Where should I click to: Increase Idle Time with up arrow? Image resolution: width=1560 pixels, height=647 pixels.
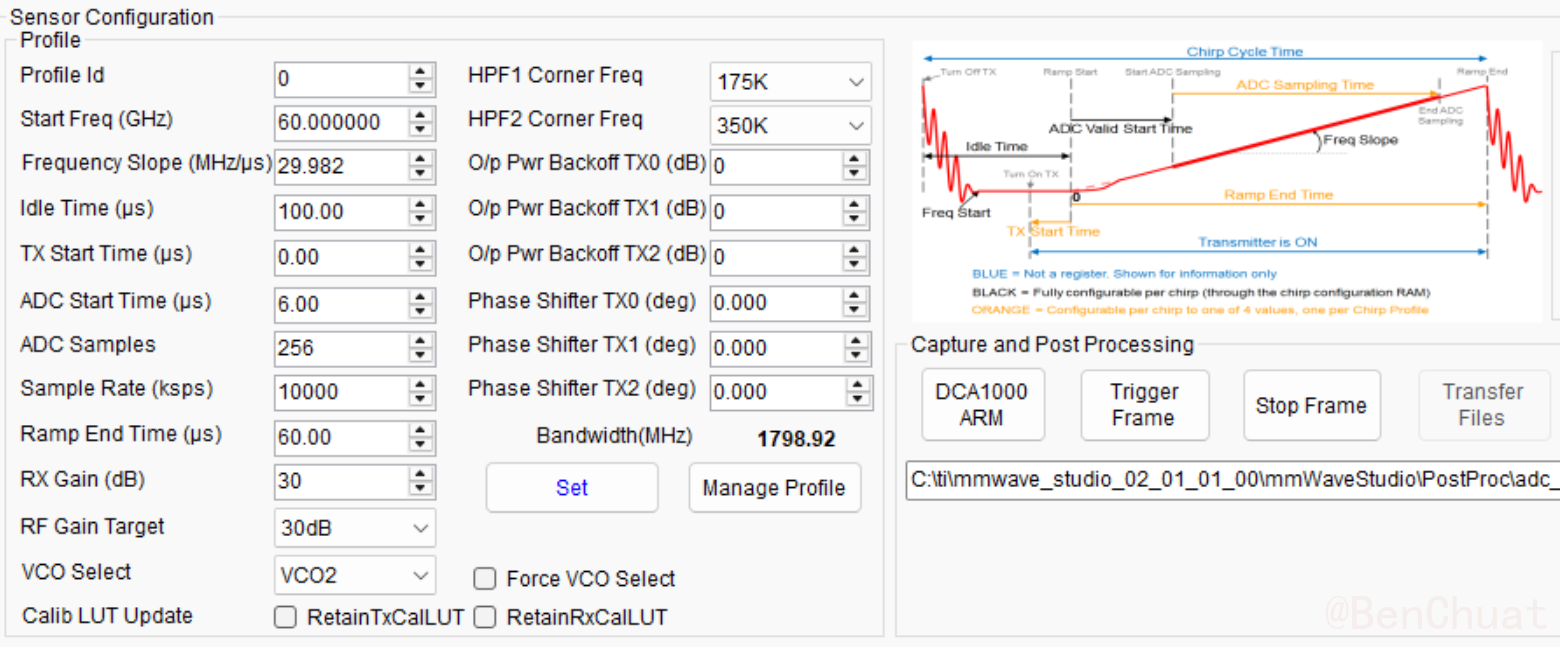point(421,205)
